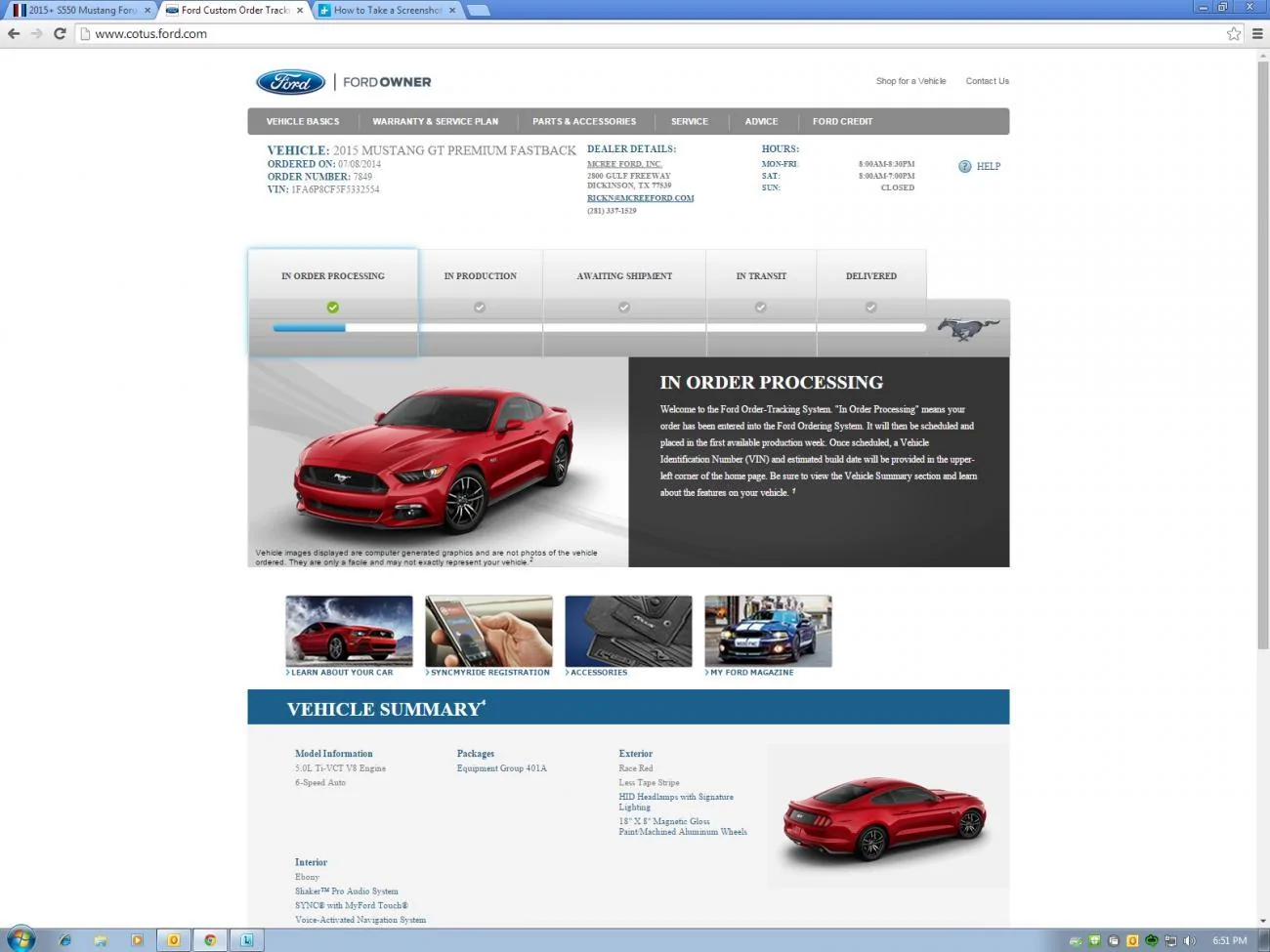
Task: Click the floor mats Accessories thumbnail
Action: pyautogui.click(x=628, y=631)
